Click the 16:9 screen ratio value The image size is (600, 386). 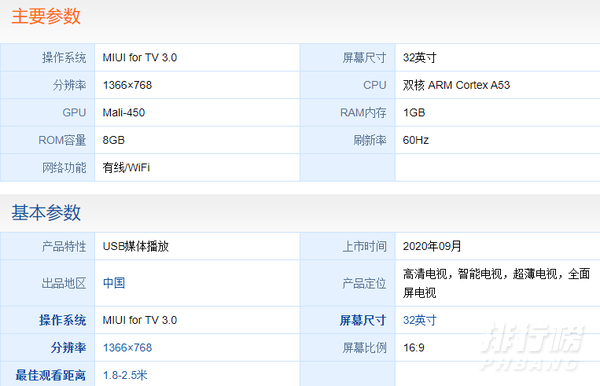(x=414, y=348)
